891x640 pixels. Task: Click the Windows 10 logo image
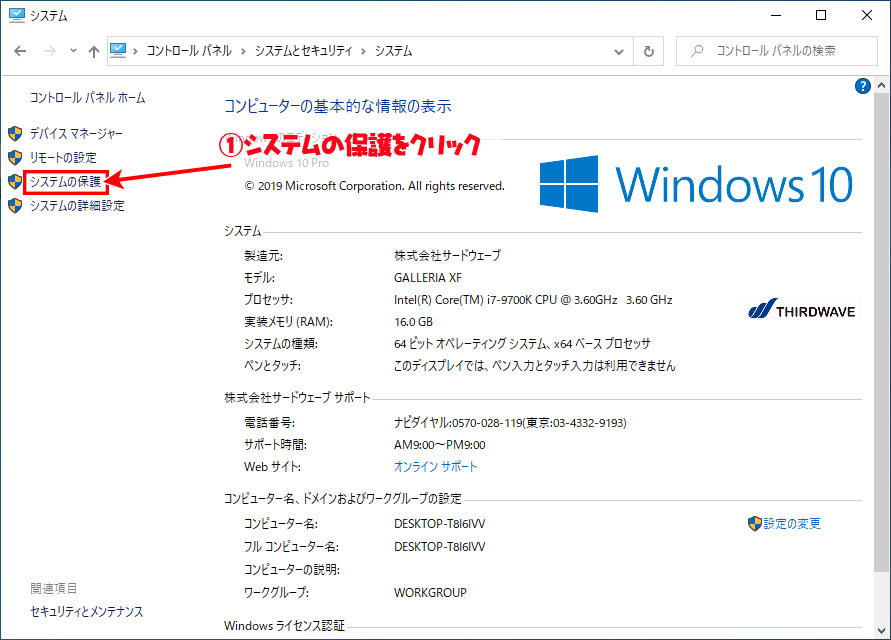tap(696, 184)
